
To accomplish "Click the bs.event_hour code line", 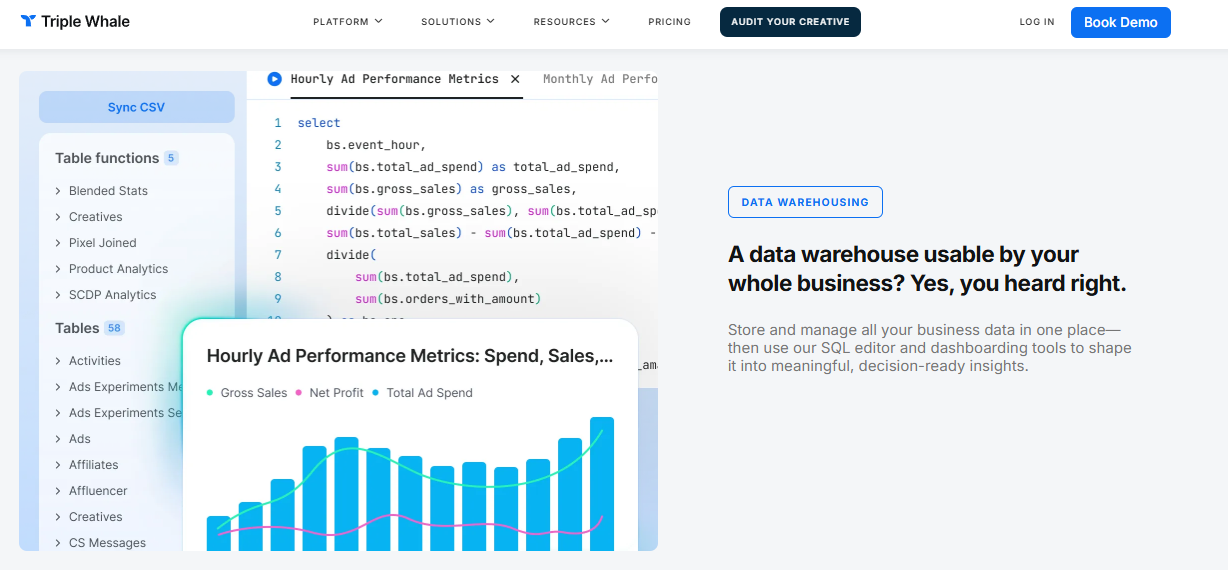I will [376, 145].
